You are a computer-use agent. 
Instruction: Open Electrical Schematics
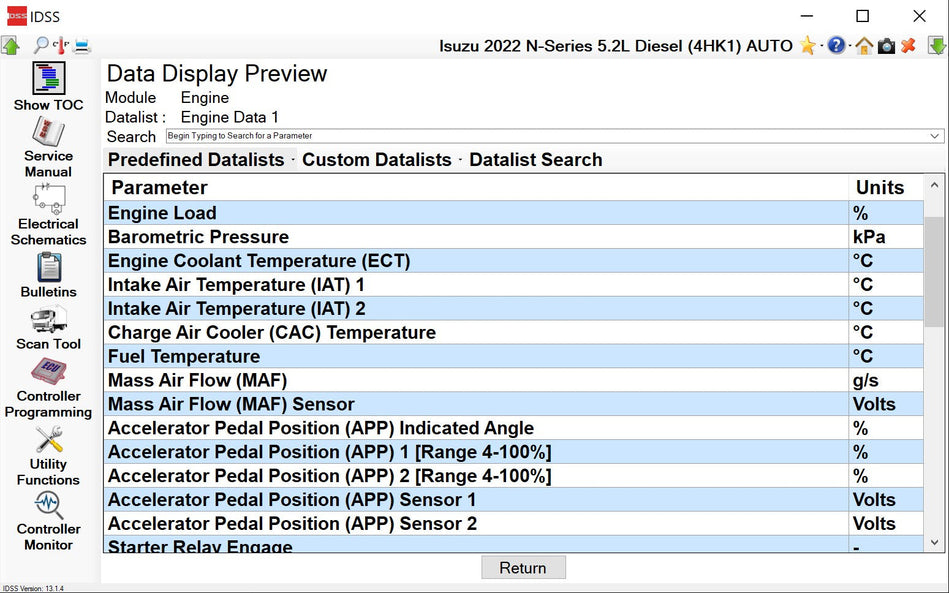48,199
